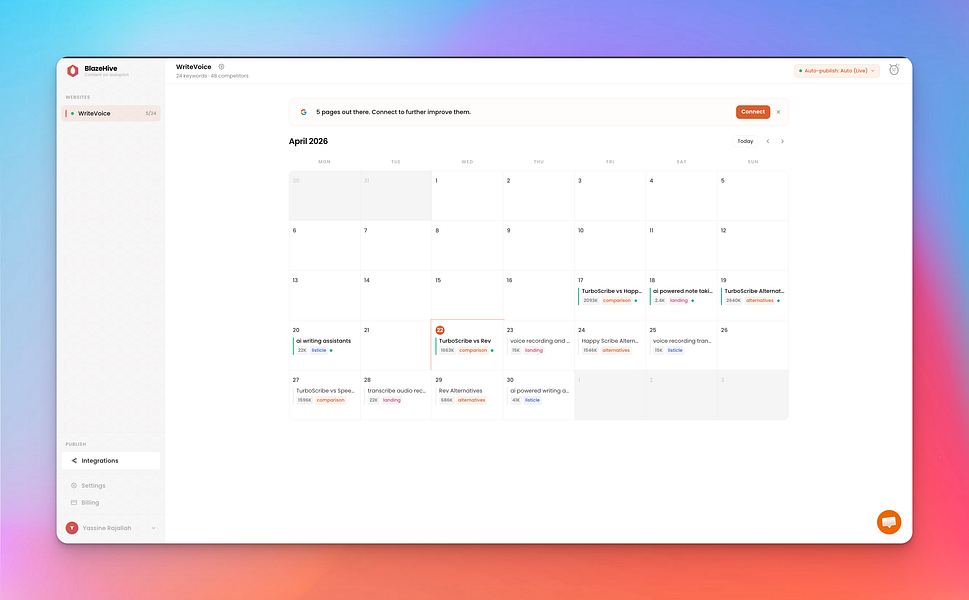Click '24 keywords · 48 competitors' text
The width and height of the screenshot is (969, 600).
pos(212,76)
